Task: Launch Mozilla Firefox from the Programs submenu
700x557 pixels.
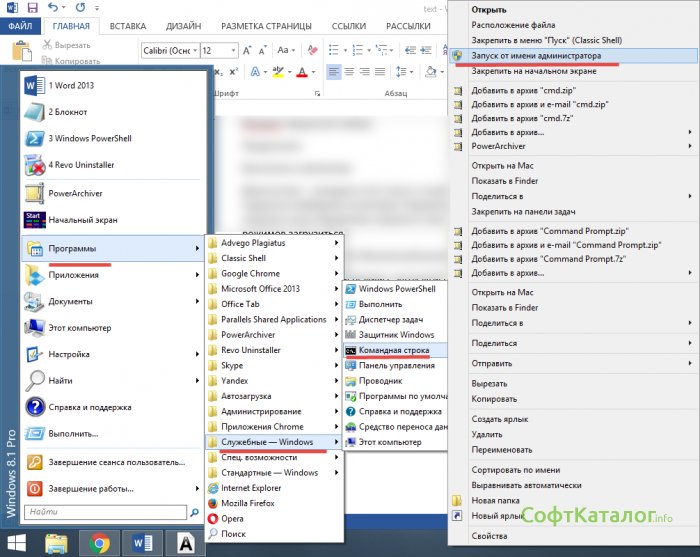Action: 248,503
